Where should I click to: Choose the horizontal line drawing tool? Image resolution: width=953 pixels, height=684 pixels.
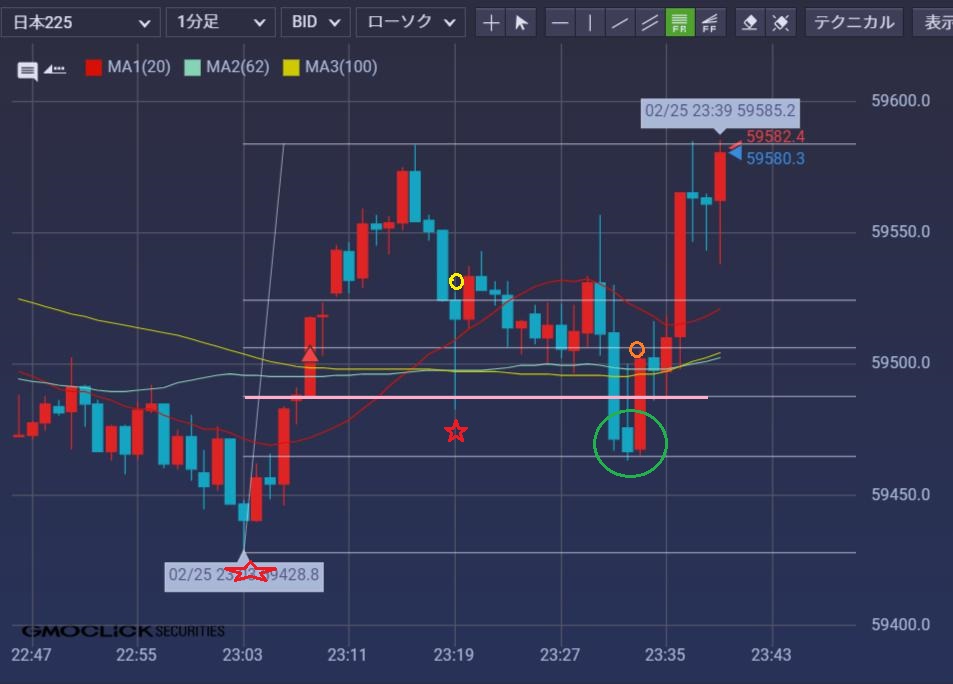pos(561,22)
